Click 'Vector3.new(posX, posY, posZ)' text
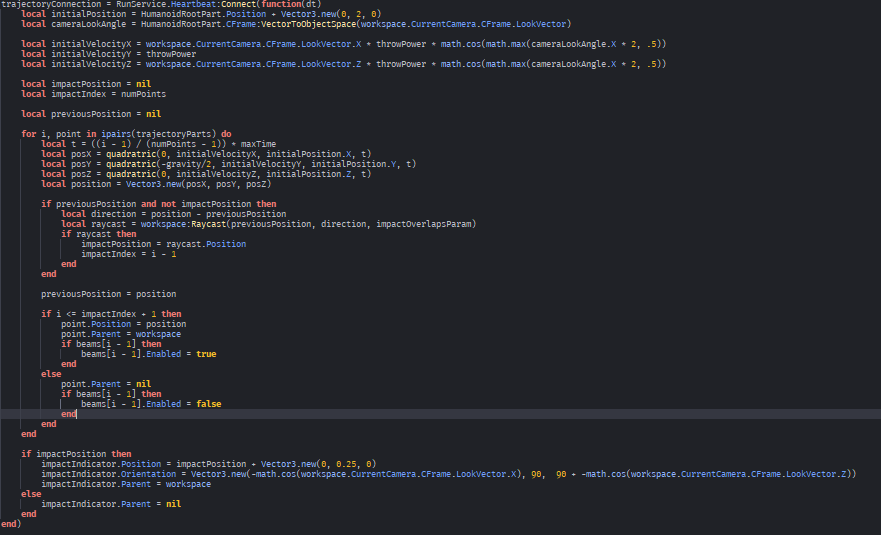 tap(198, 184)
